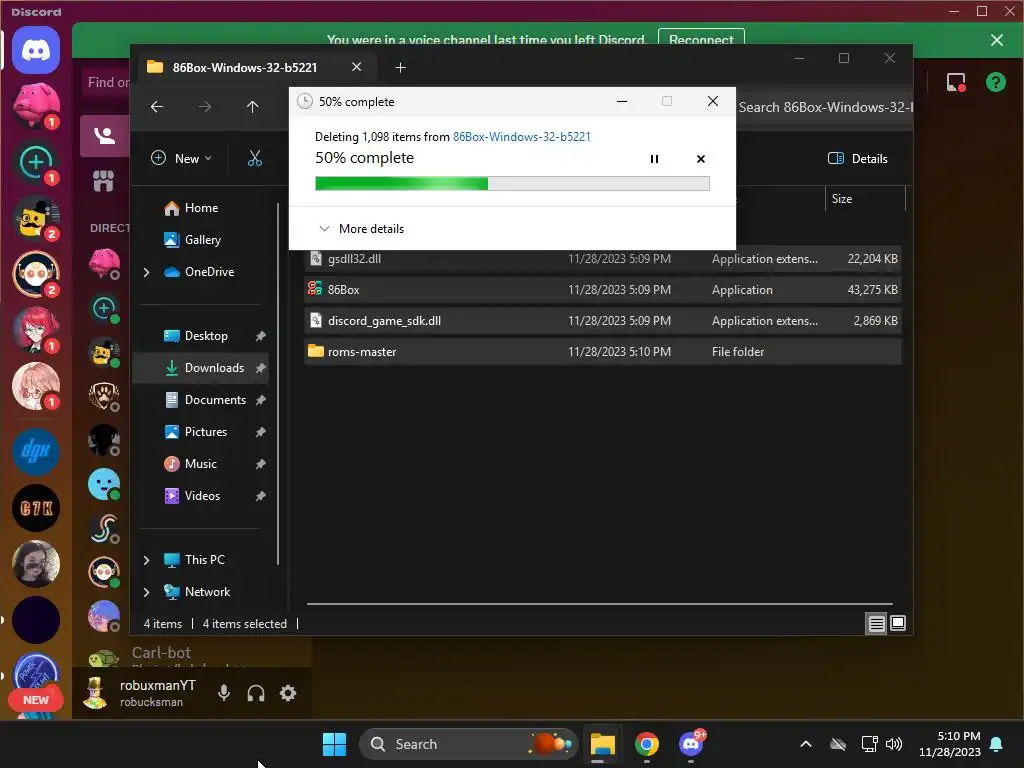
Task: Open volume control in system tray
Action: click(x=894, y=744)
